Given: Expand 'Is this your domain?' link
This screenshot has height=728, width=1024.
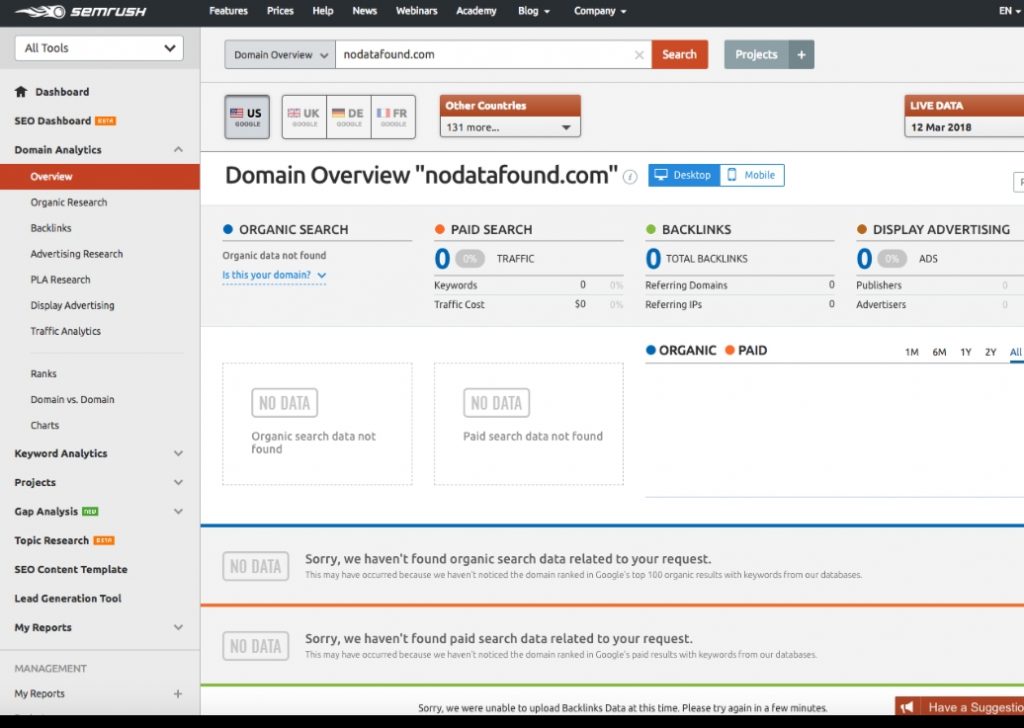Looking at the screenshot, I should coord(274,275).
